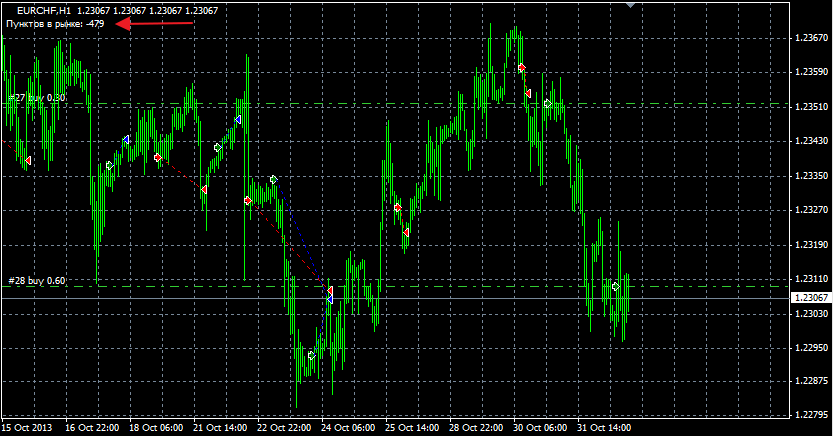This screenshot has height=436, width=833.
Task: Click the 'Пунктов в рынке: -479' label
Action: click(x=55, y=24)
